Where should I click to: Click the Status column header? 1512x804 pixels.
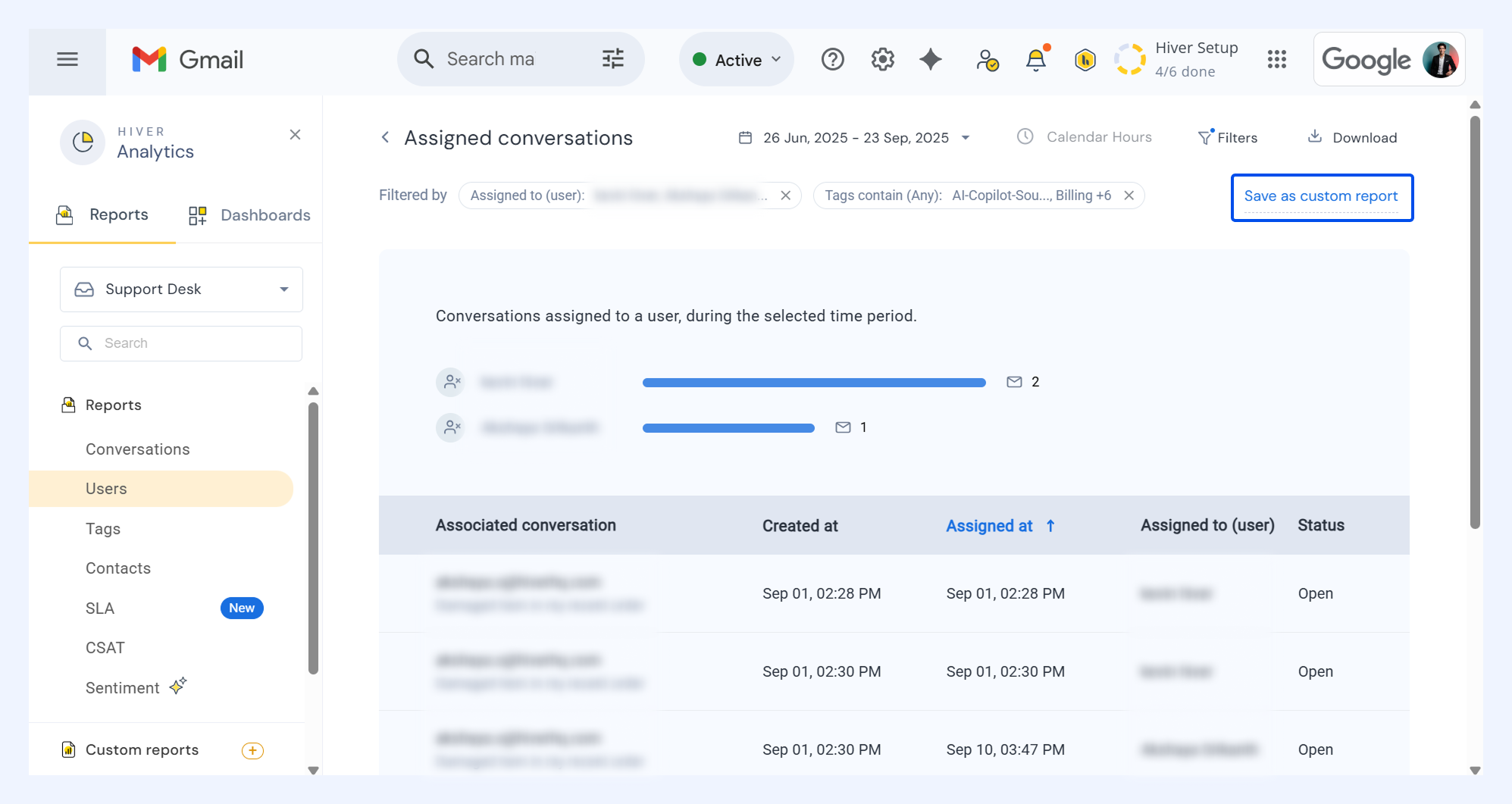tap(1321, 525)
